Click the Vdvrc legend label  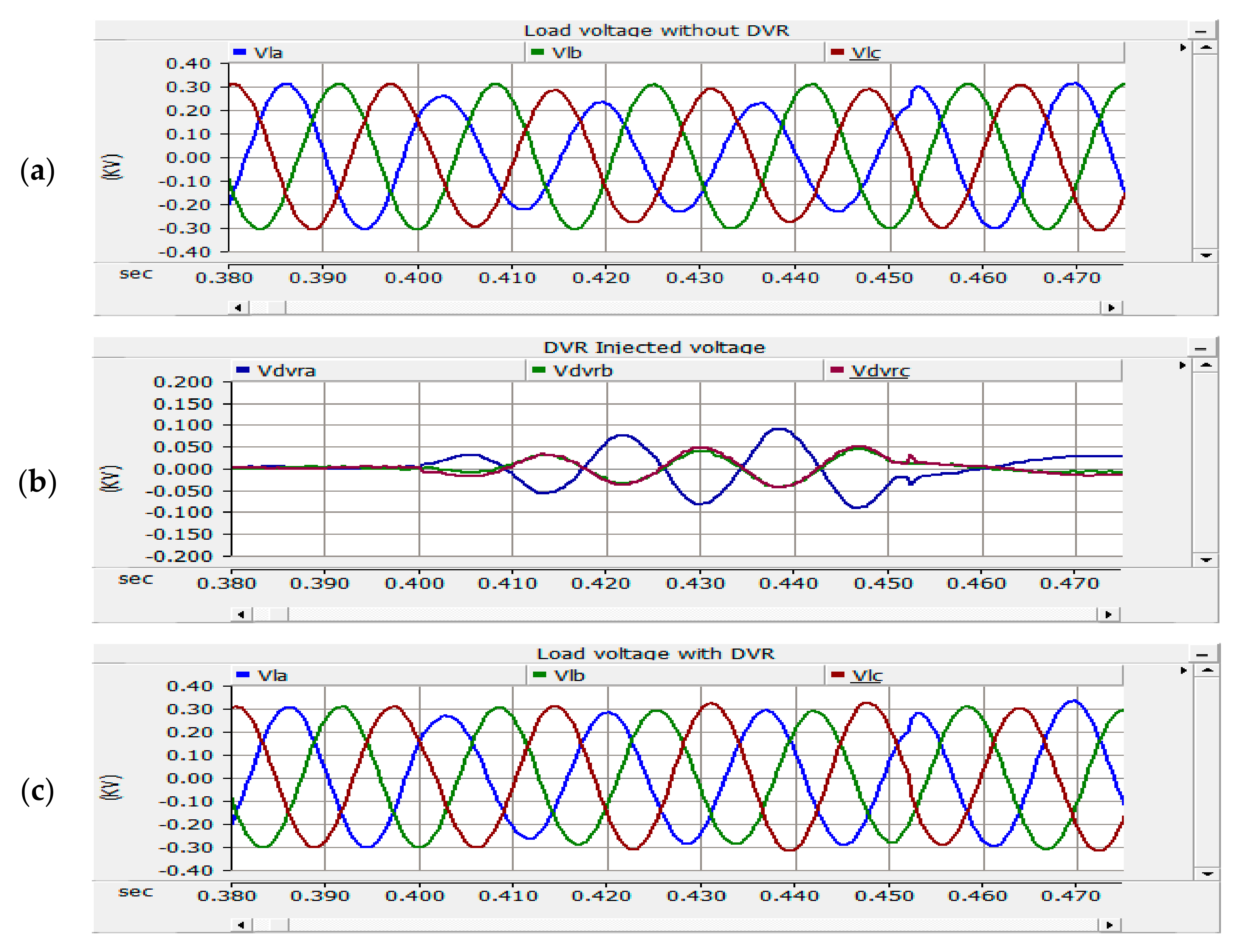coord(880,371)
